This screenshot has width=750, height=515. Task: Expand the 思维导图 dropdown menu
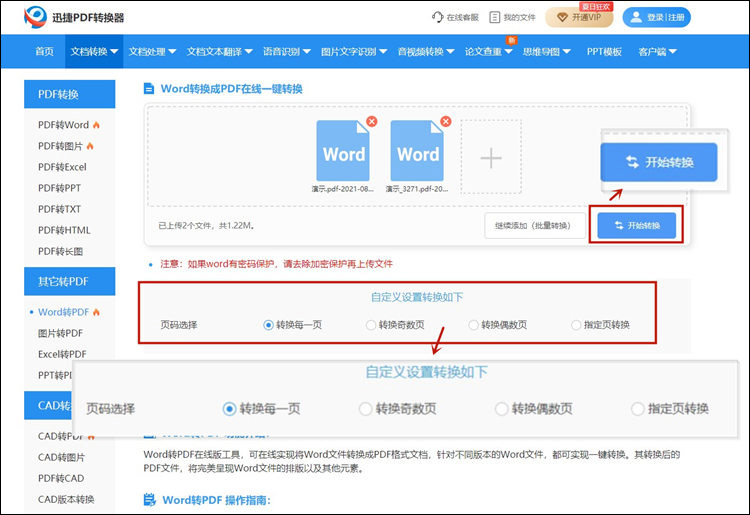coord(546,51)
